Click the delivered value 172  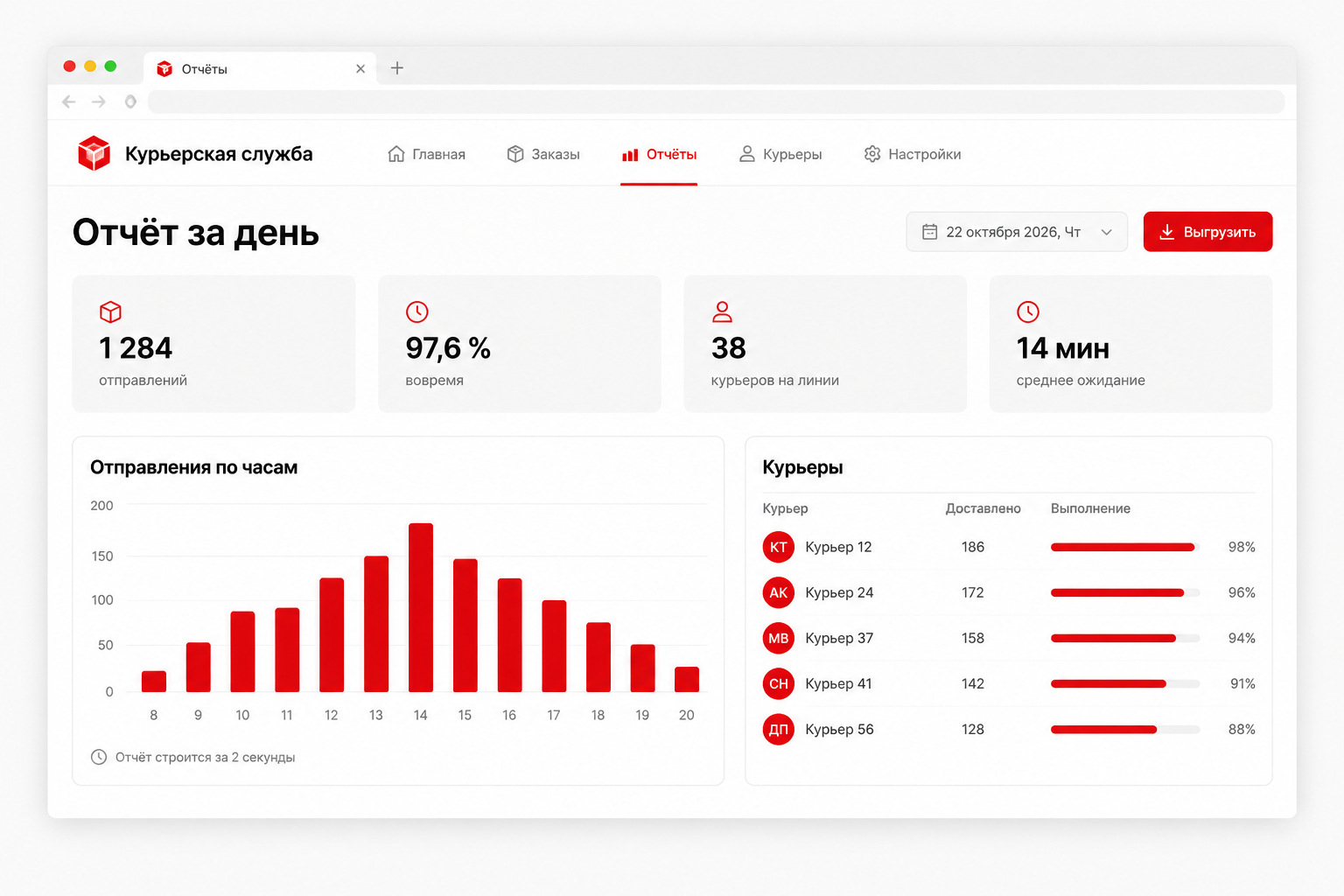click(x=973, y=592)
